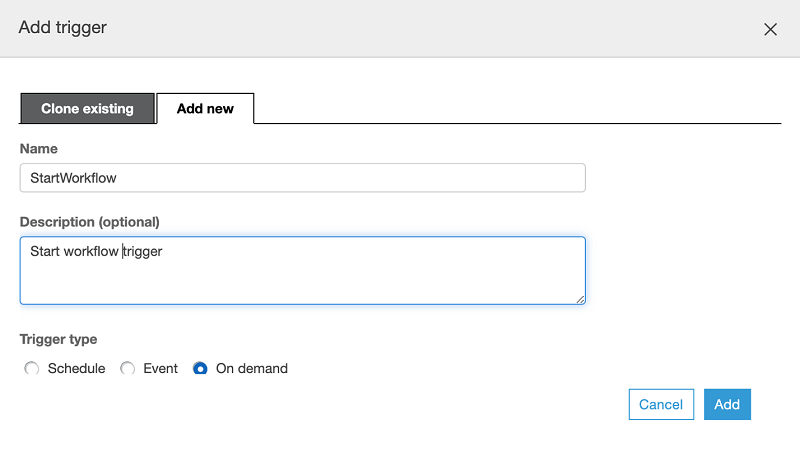Click the StartWorkflow text in Name

point(73,179)
